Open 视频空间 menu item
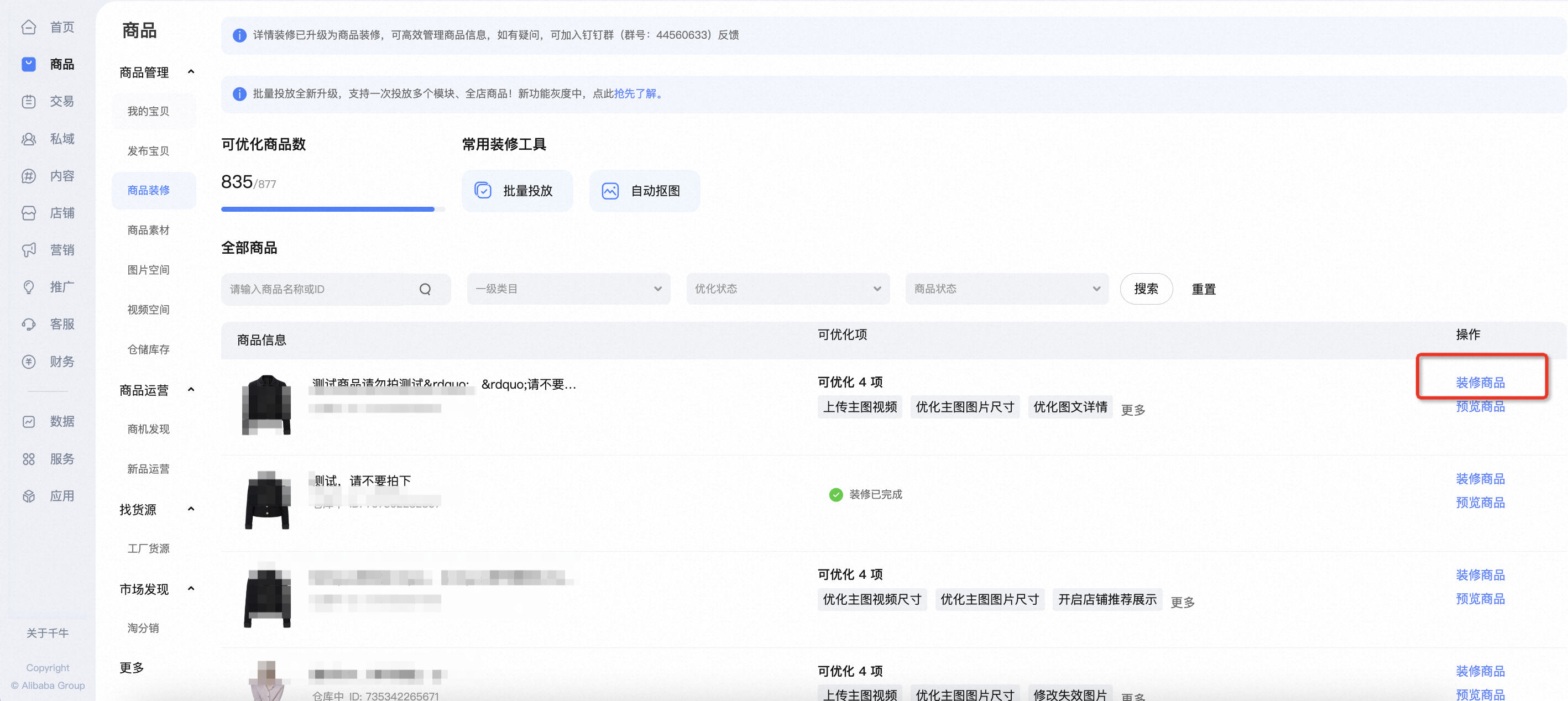 (148, 309)
